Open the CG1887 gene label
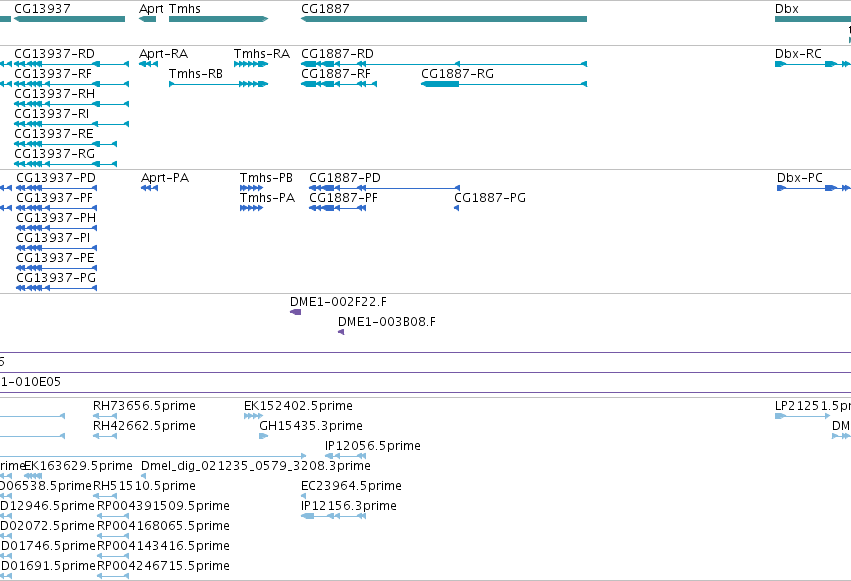The width and height of the screenshot is (851, 581). [325, 9]
